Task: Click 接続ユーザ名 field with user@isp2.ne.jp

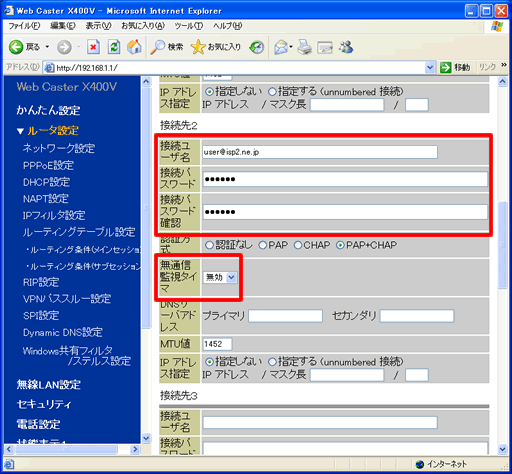Action: (x=320, y=152)
